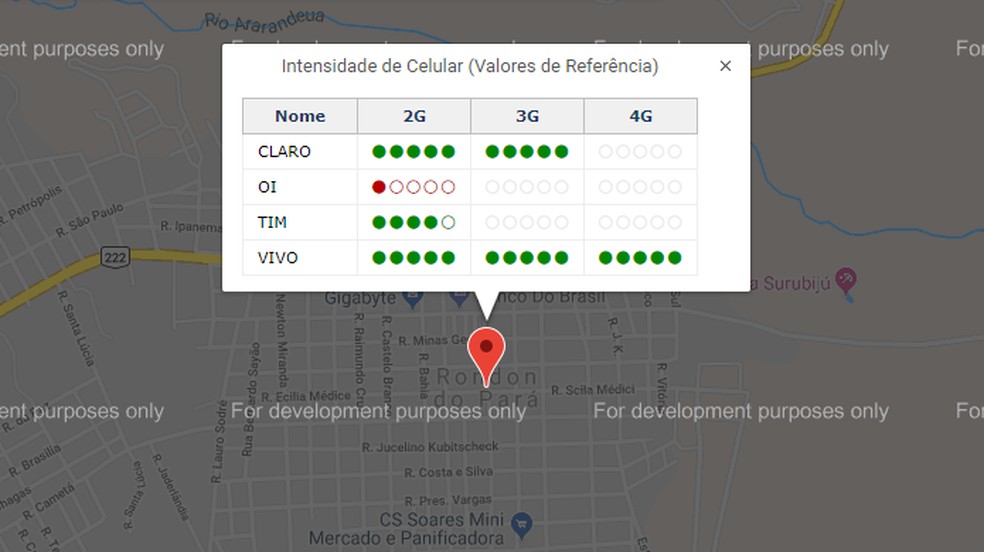The width and height of the screenshot is (984, 552).
Task: Click the 222 highway shield icon
Action: click(115, 257)
